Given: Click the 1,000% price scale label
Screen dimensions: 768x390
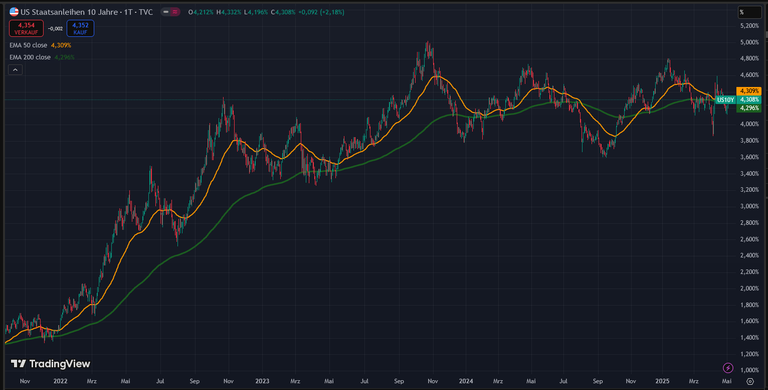Looking at the screenshot, I should [750, 370].
